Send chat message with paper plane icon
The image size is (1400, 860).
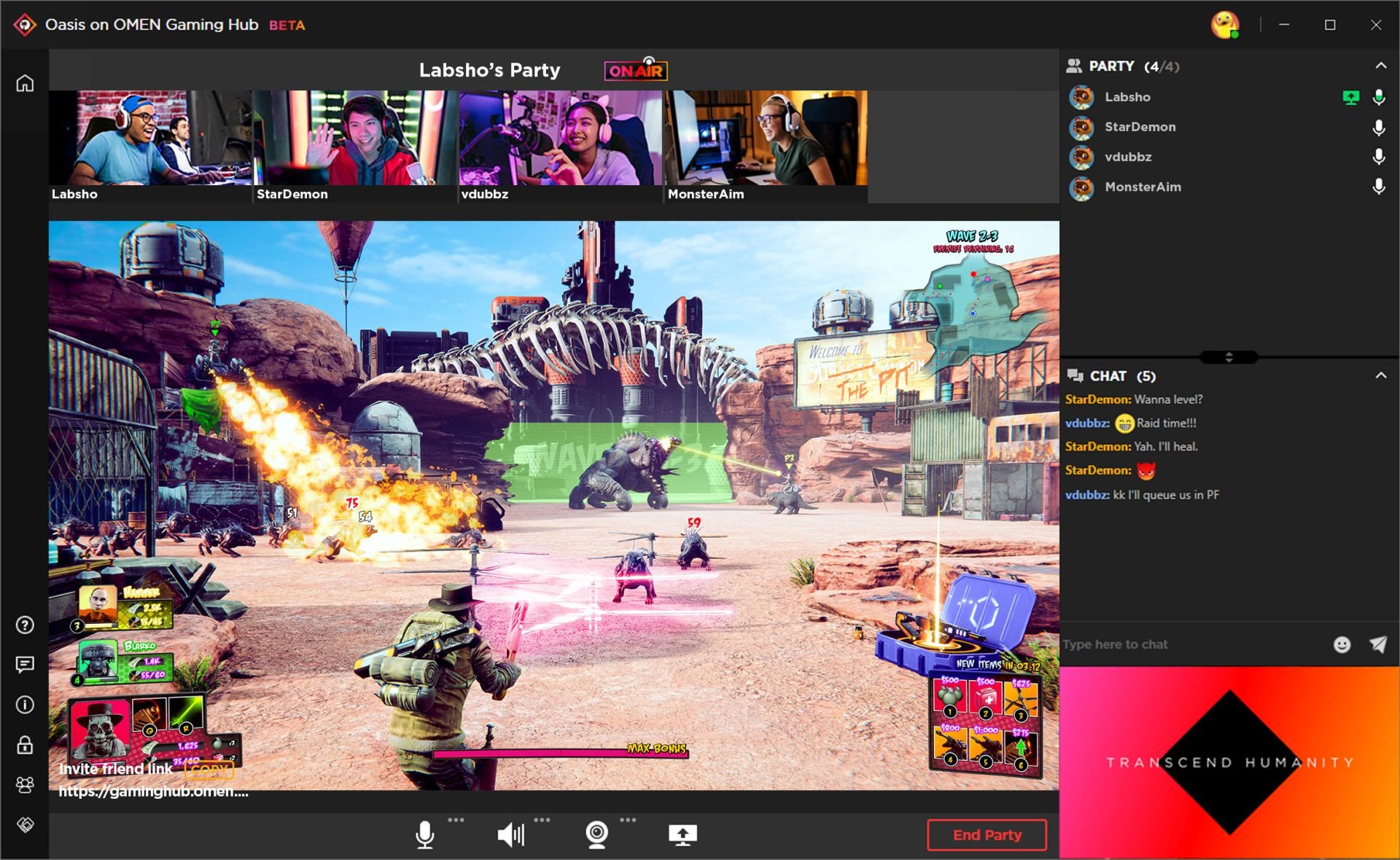click(x=1377, y=644)
